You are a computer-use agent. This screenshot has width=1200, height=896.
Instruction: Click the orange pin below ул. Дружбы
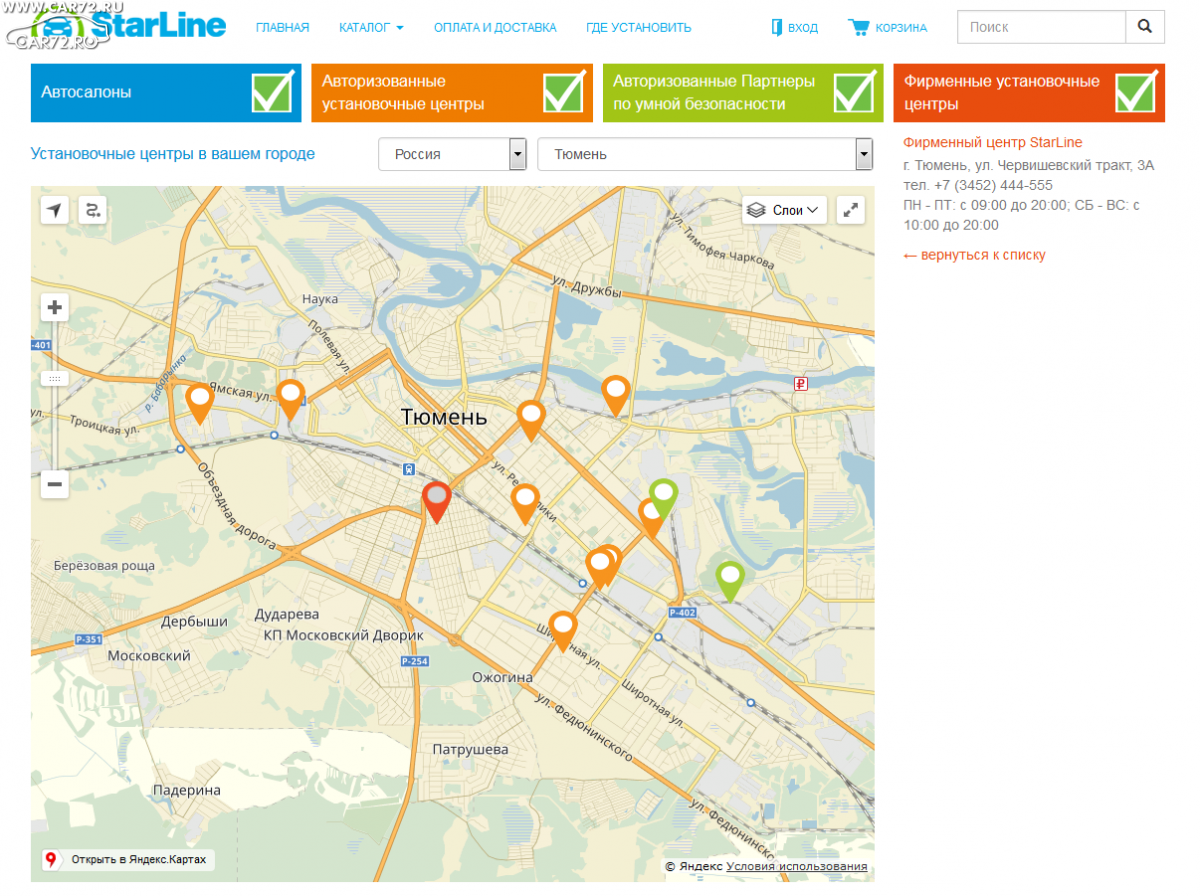tap(616, 395)
